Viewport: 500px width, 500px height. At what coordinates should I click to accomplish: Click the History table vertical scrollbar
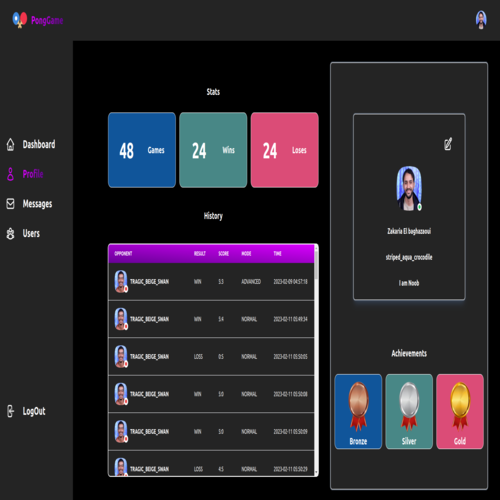point(316,360)
